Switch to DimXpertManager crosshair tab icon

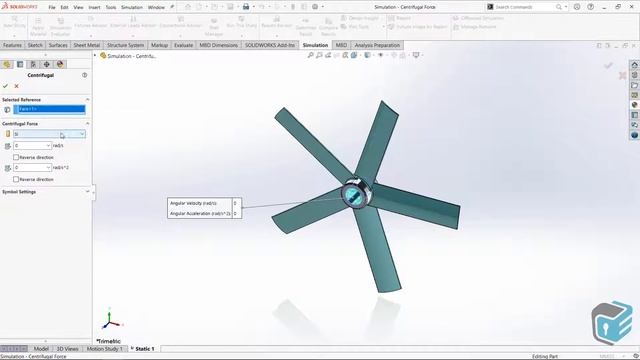tap(47, 64)
